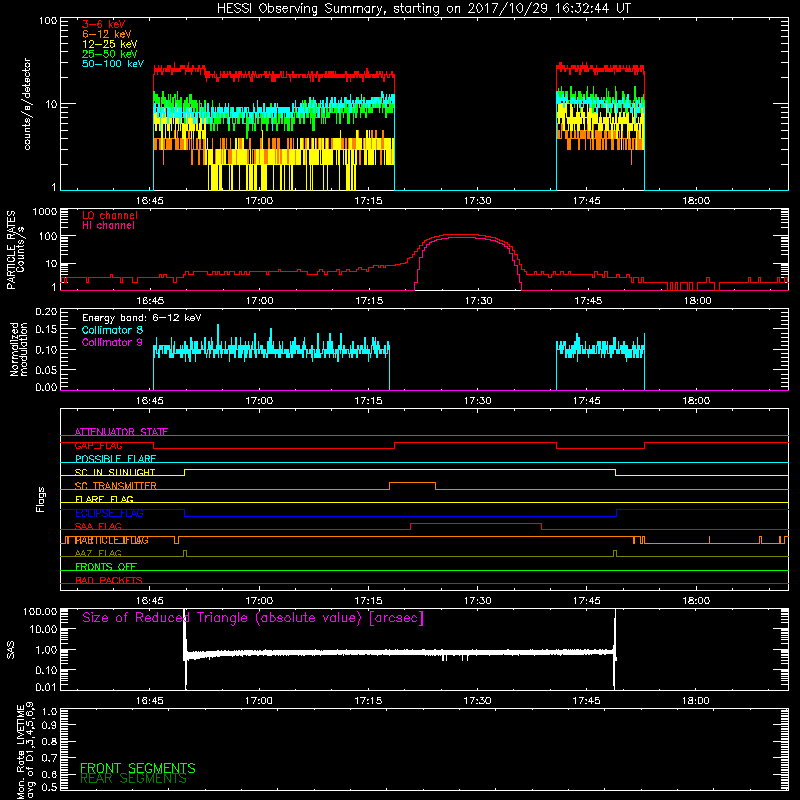Click the HI channel legend label

[x=108, y=226]
